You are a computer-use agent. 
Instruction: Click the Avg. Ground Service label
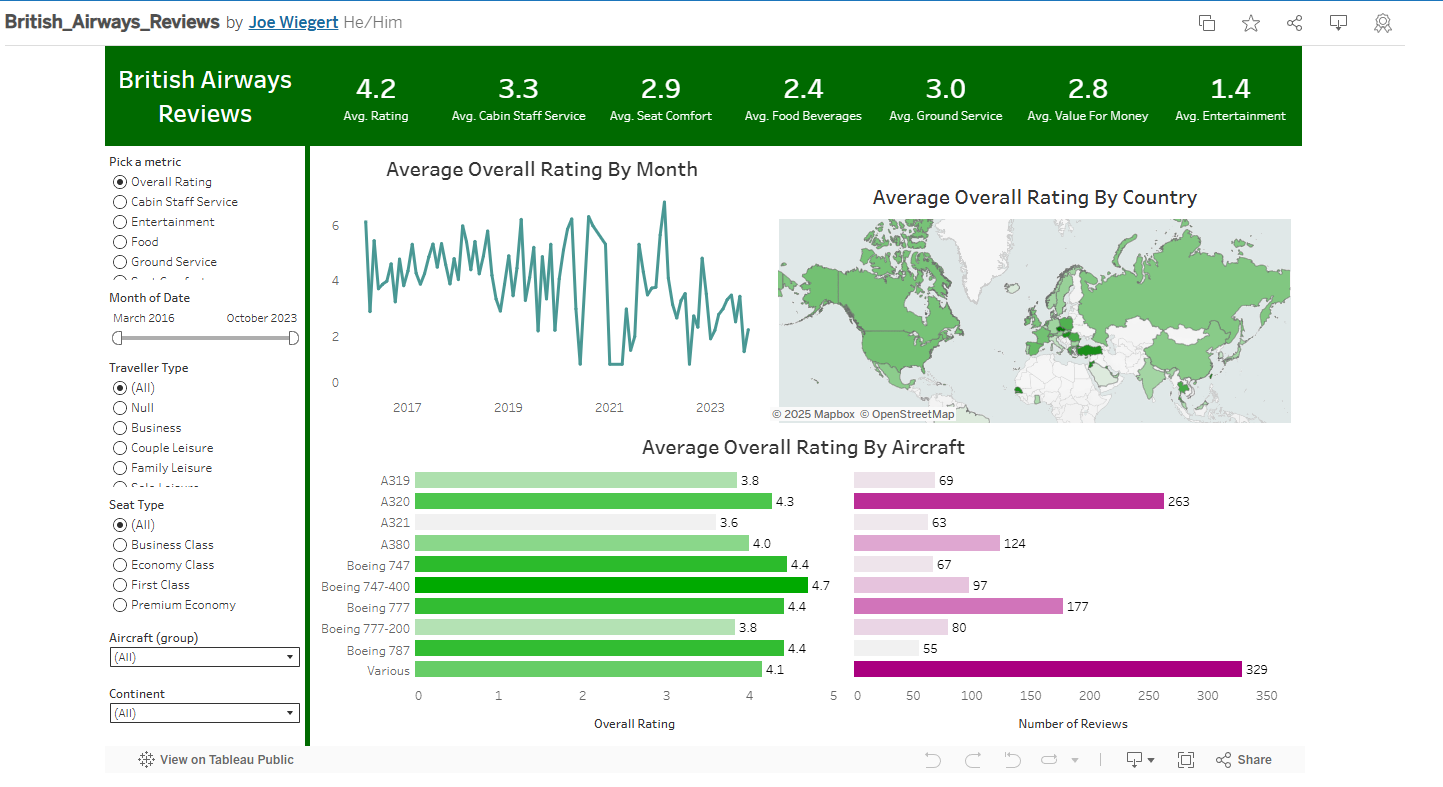tap(946, 116)
